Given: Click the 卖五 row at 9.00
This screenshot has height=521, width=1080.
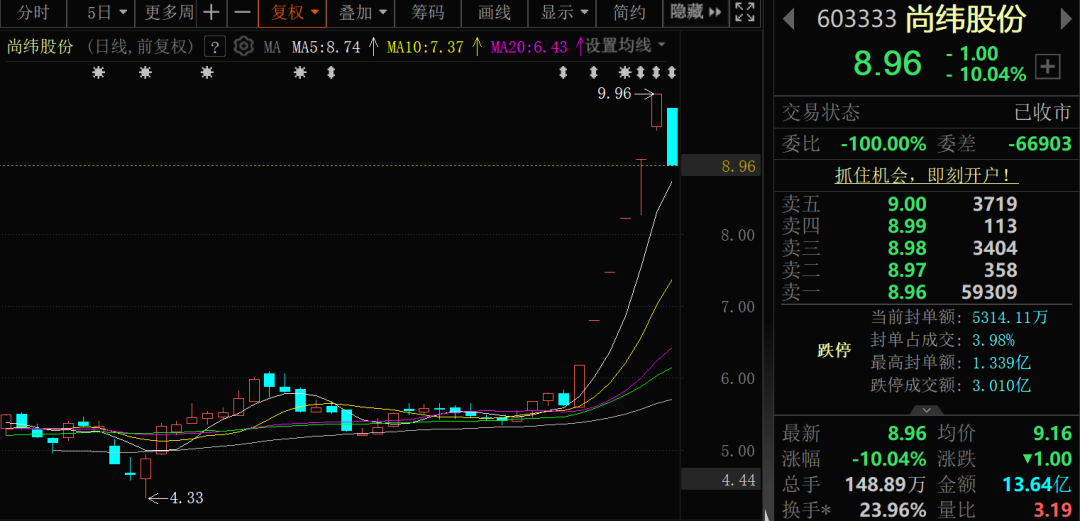Looking at the screenshot, I should click(x=926, y=204).
